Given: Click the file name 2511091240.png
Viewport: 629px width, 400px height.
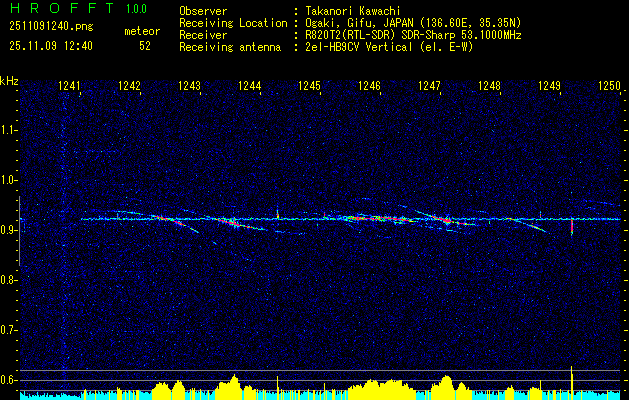Looking at the screenshot, I should [51, 27].
